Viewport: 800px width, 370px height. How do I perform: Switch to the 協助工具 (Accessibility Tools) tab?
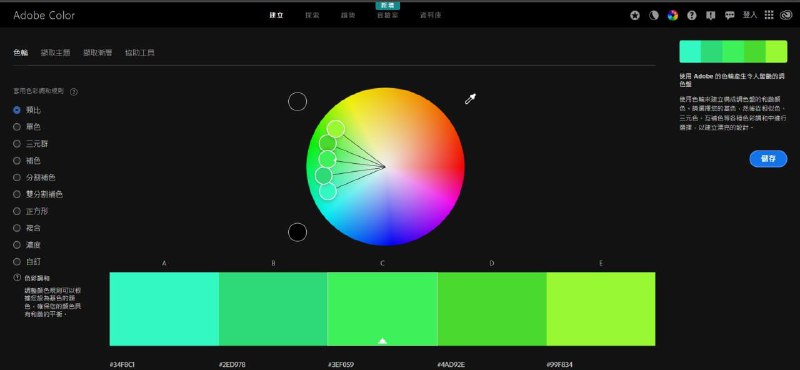click(x=140, y=53)
